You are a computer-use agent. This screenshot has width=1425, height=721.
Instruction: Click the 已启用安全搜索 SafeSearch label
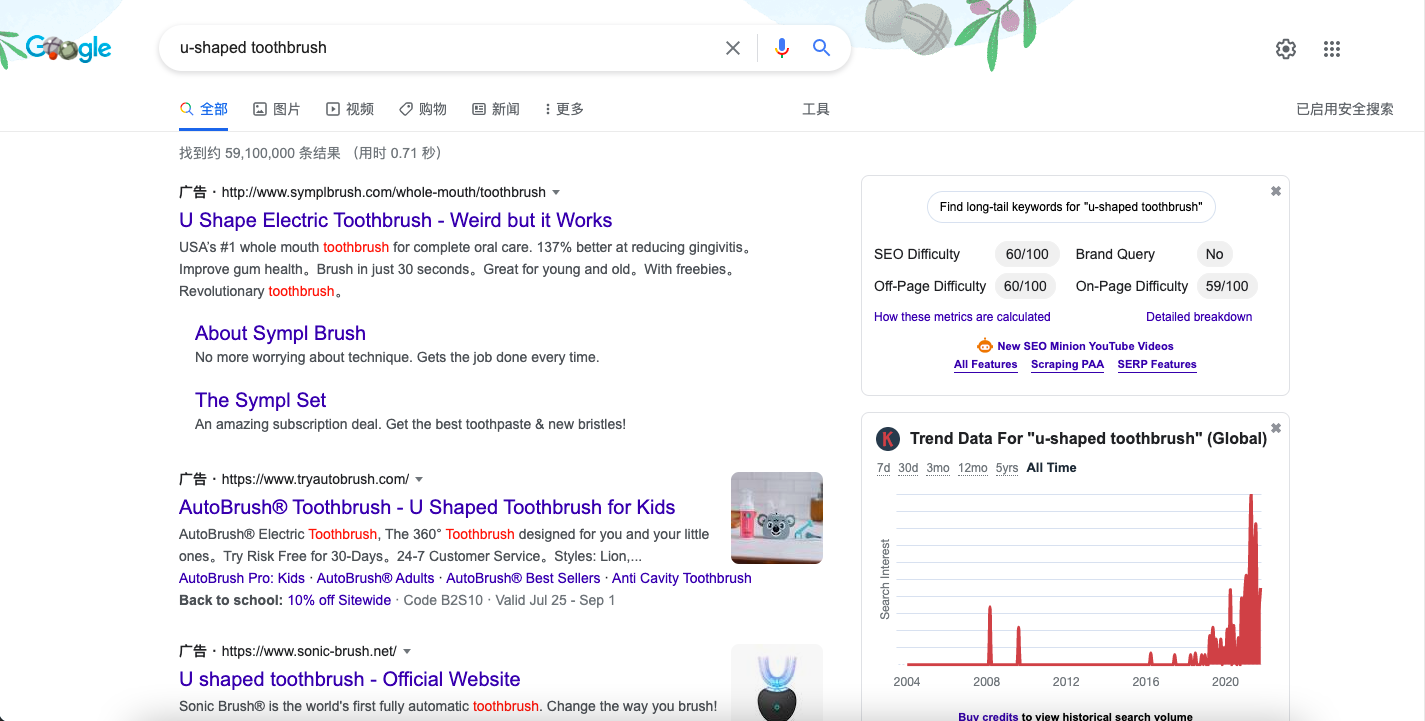coord(1345,109)
